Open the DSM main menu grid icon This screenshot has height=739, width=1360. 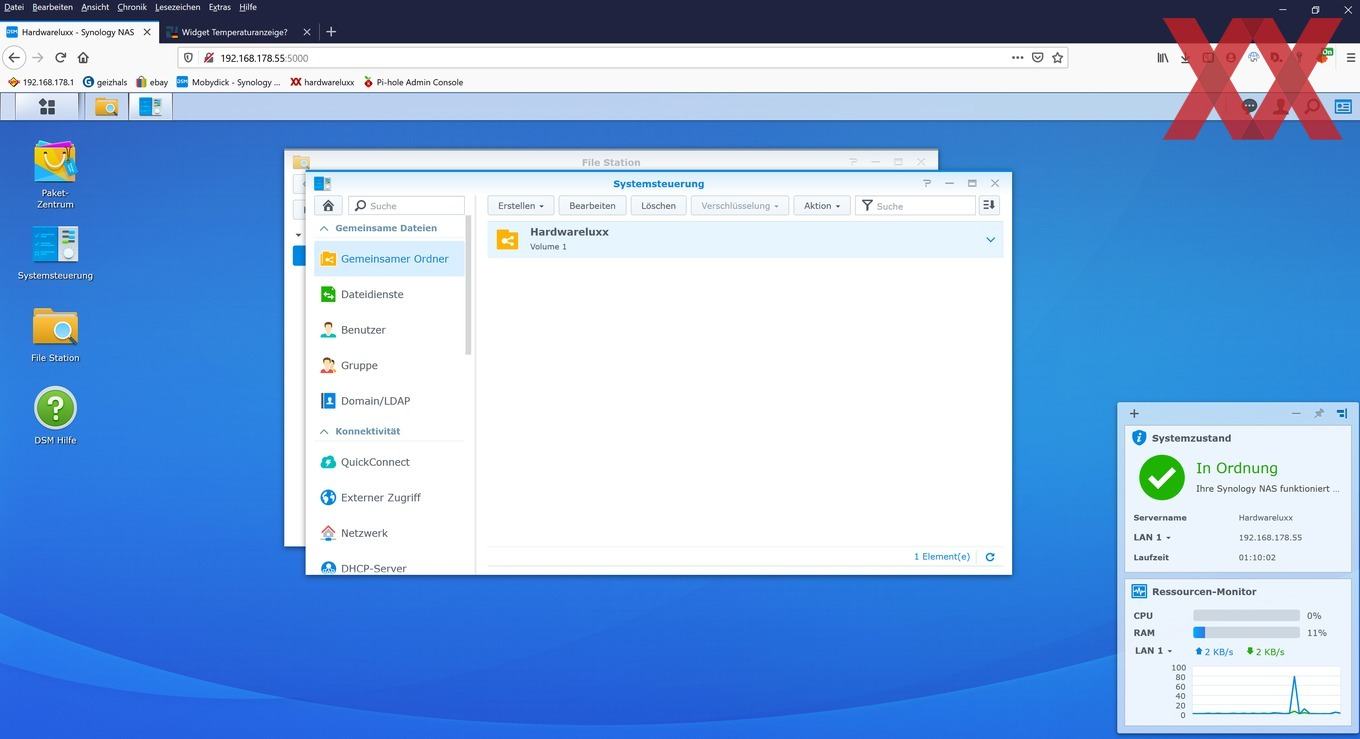click(x=47, y=106)
